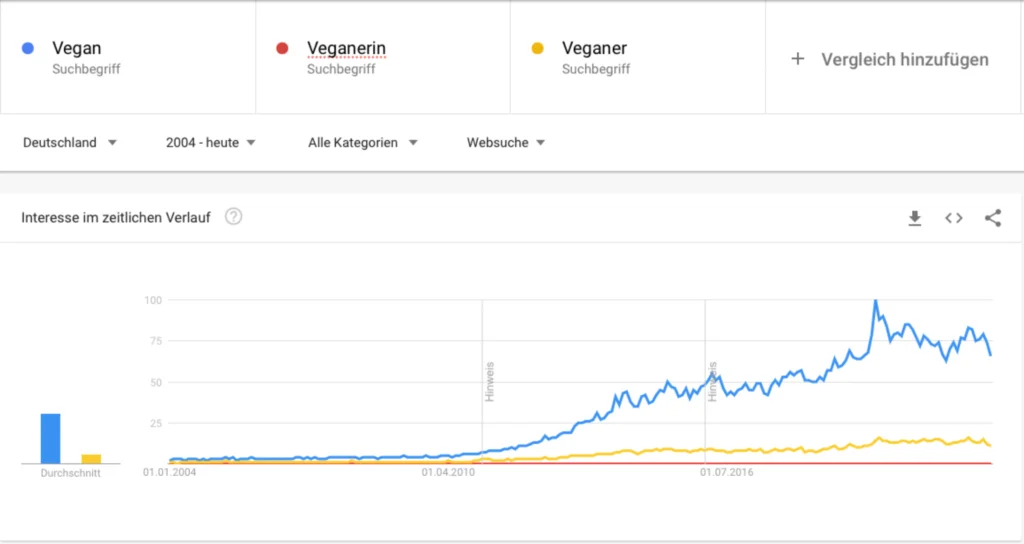Open help for Interesse im zeitlichen Verlauf
The height and width of the screenshot is (544, 1024).
(x=233, y=217)
